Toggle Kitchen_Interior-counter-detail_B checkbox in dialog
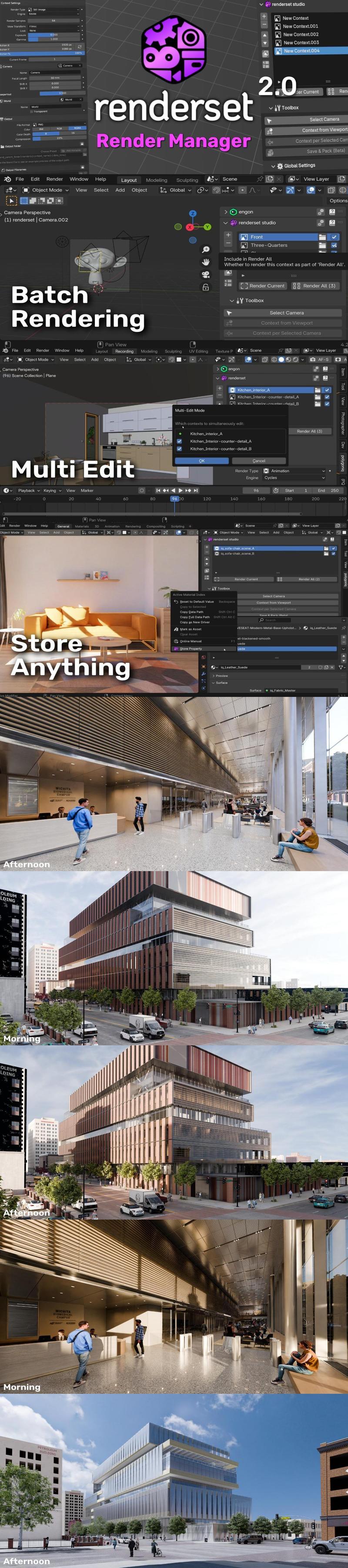 [x=180, y=449]
